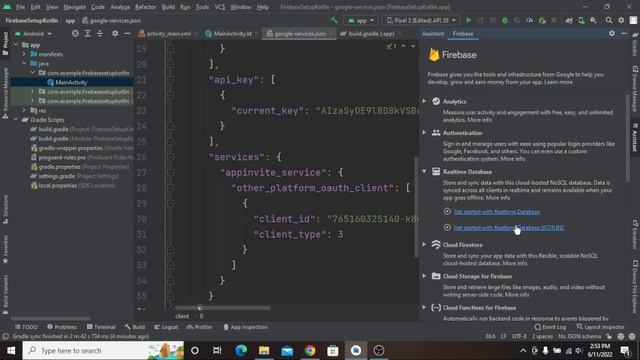This screenshot has height=360, width=640.
Task: Click the Make Project hammer icon
Action: pos(334,20)
